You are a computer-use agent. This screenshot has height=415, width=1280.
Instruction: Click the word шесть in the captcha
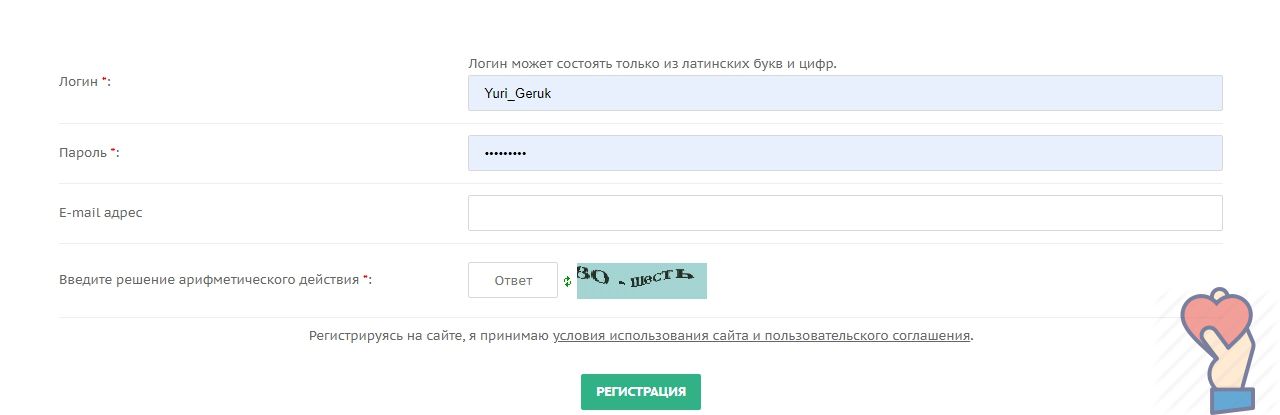pyautogui.click(x=660, y=278)
